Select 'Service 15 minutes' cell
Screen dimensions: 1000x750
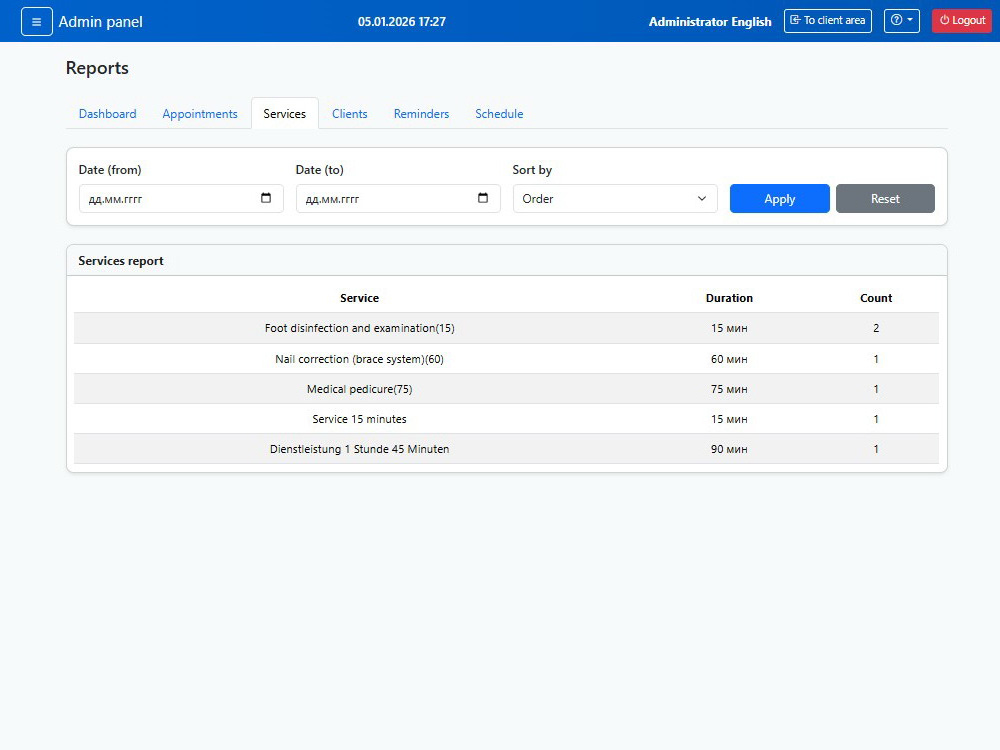pyautogui.click(x=359, y=419)
